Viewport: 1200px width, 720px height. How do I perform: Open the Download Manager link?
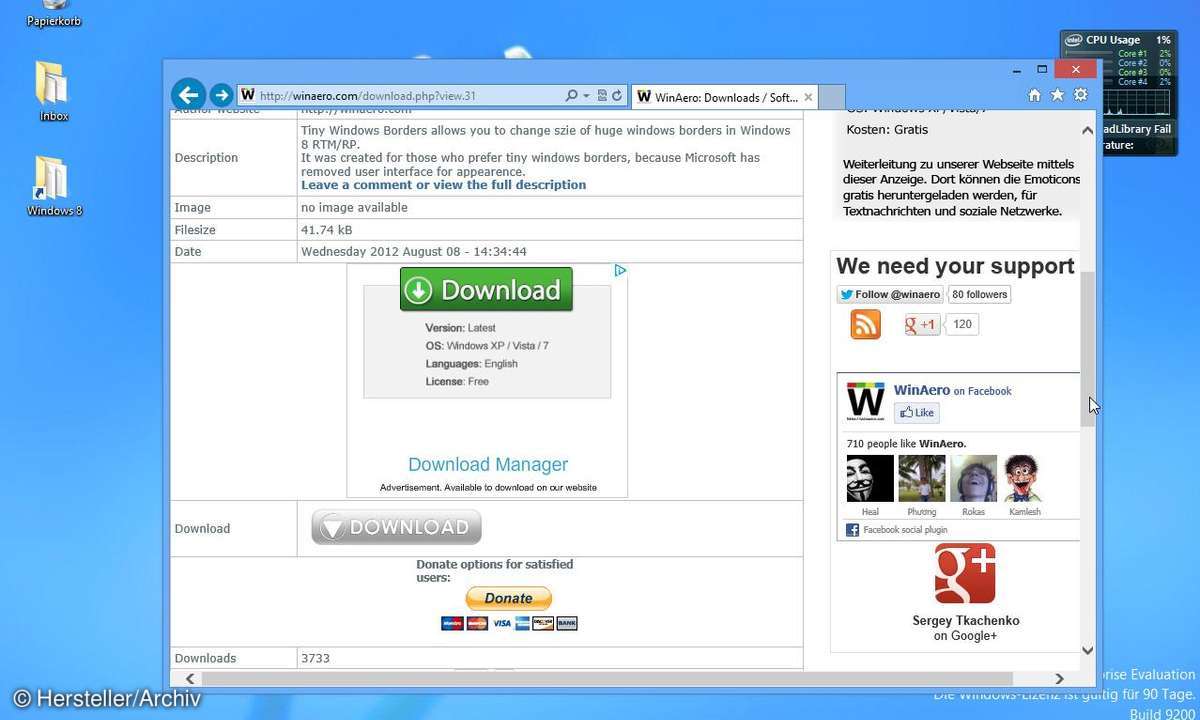(488, 464)
